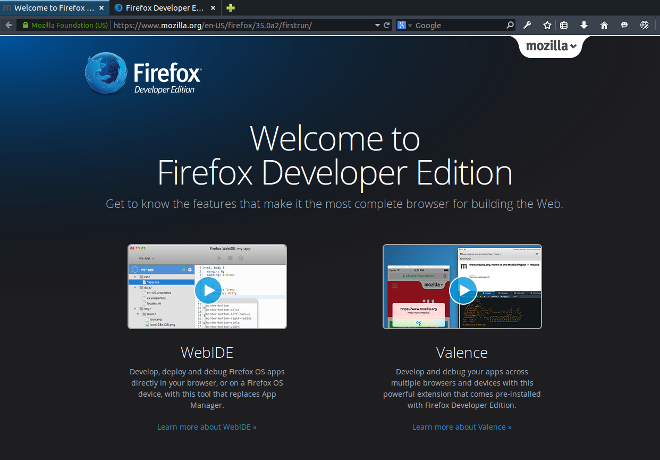Click the Mozilla Foundation (US) identity label

point(69,25)
